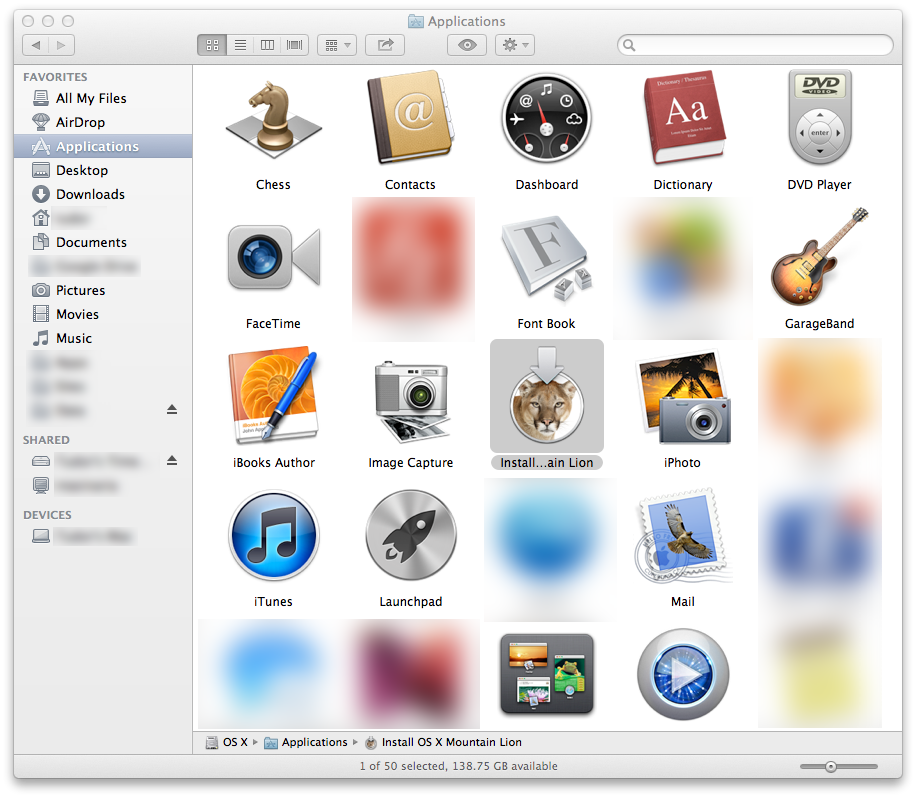This screenshot has width=916, height=798.
Task: Open AirDrop in the sidebar
Action: tap(103, 122)
